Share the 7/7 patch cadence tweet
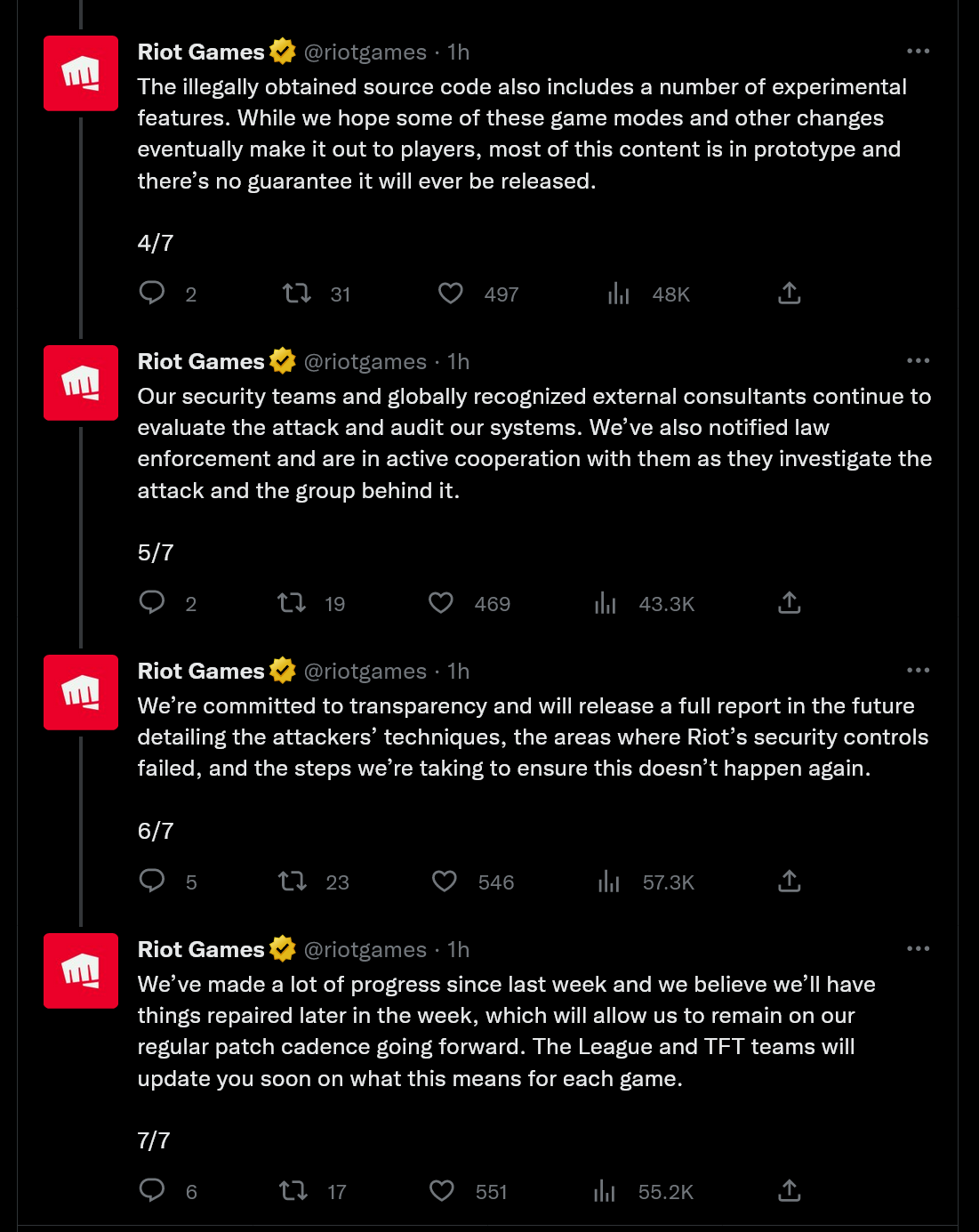The image size is (979, 1232). click(x=790, y=1190)
